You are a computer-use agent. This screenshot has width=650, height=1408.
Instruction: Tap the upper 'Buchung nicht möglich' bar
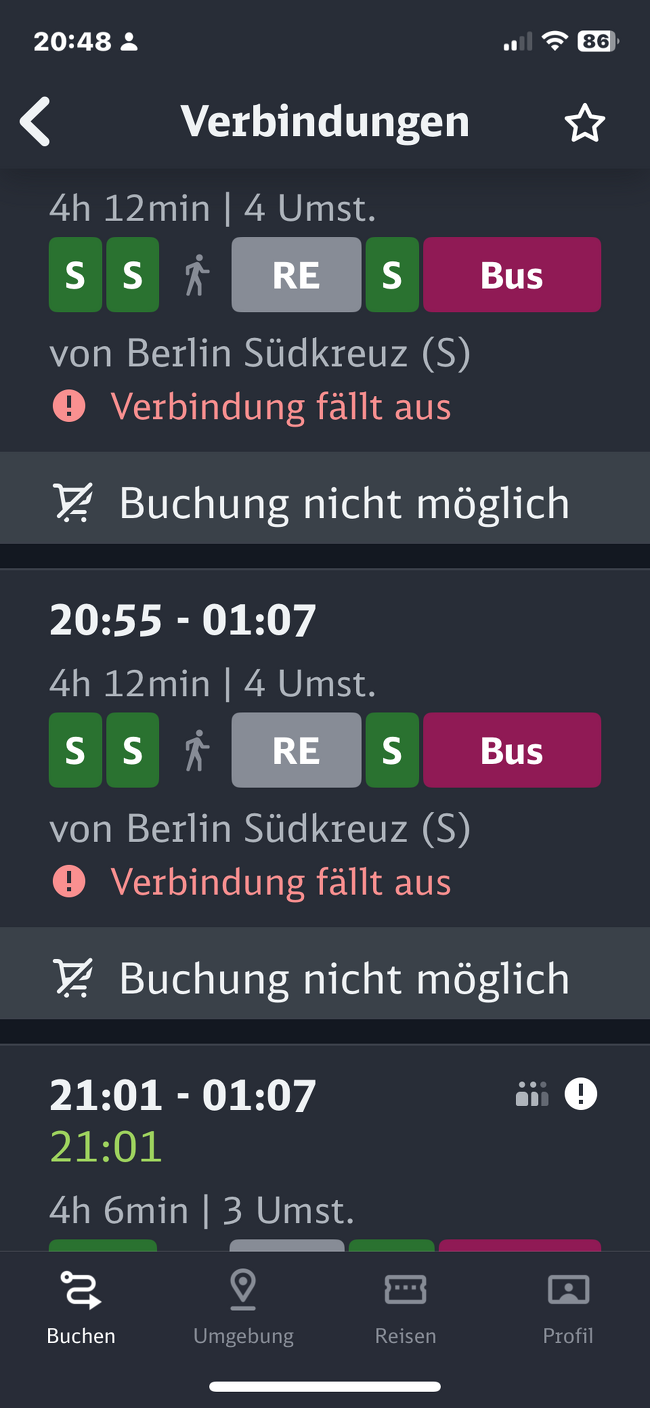click(x=325, y=503)
